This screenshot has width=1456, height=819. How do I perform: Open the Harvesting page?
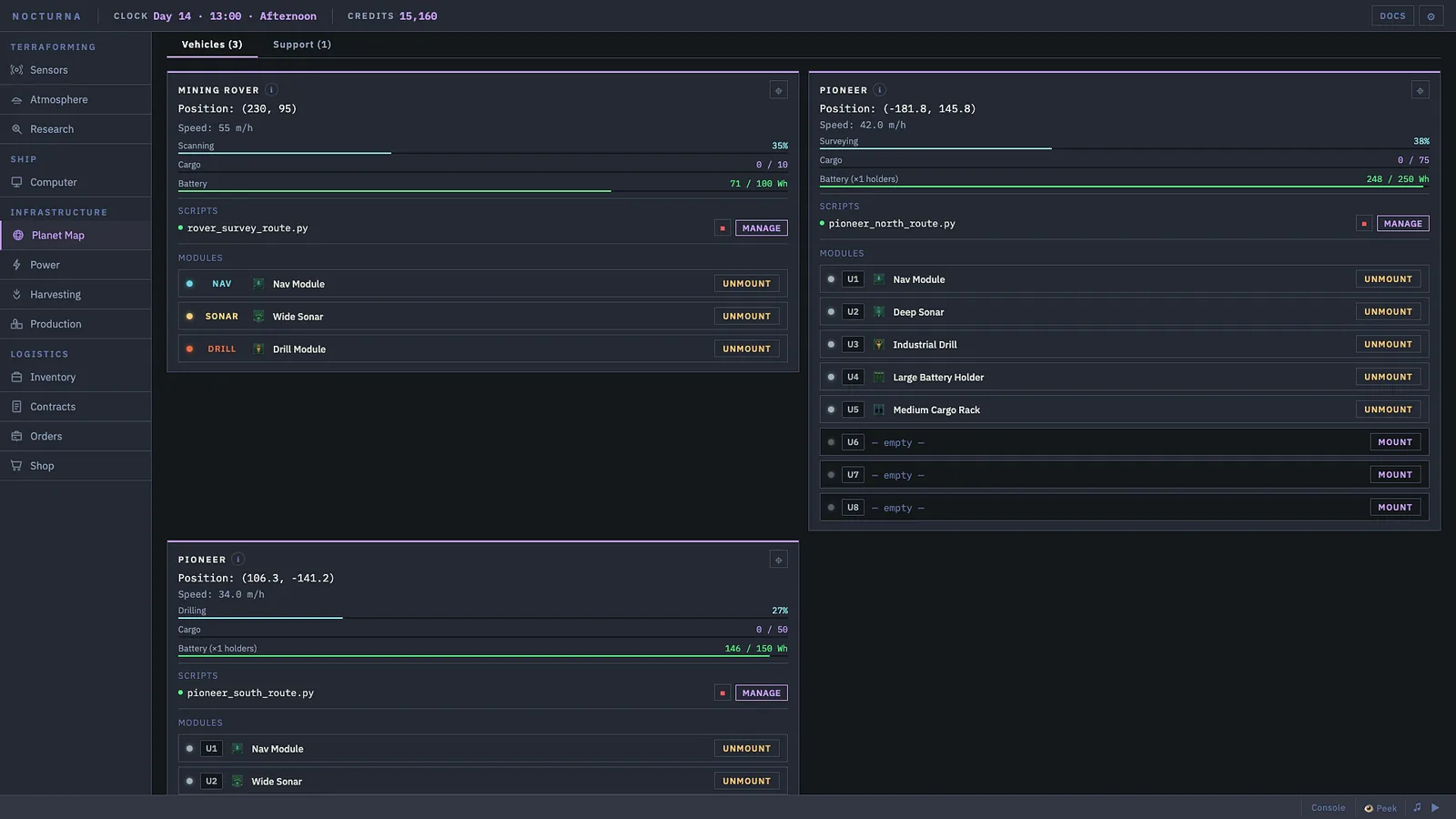coord(76,295)
